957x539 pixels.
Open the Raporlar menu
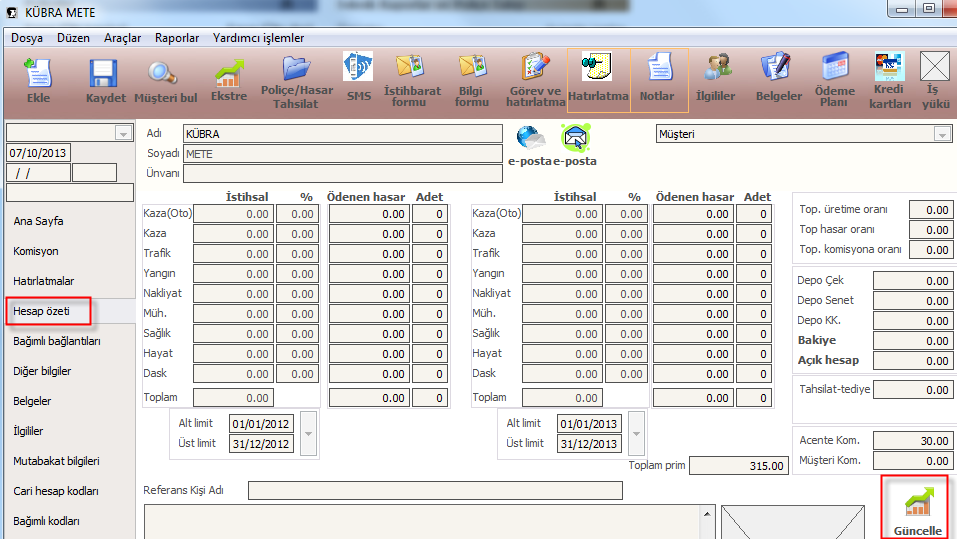(177, 38)
